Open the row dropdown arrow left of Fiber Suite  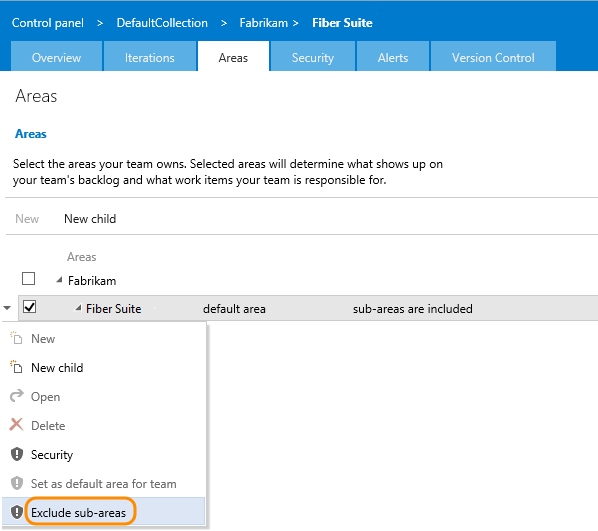pyautogui.click(x=7, y=308)
